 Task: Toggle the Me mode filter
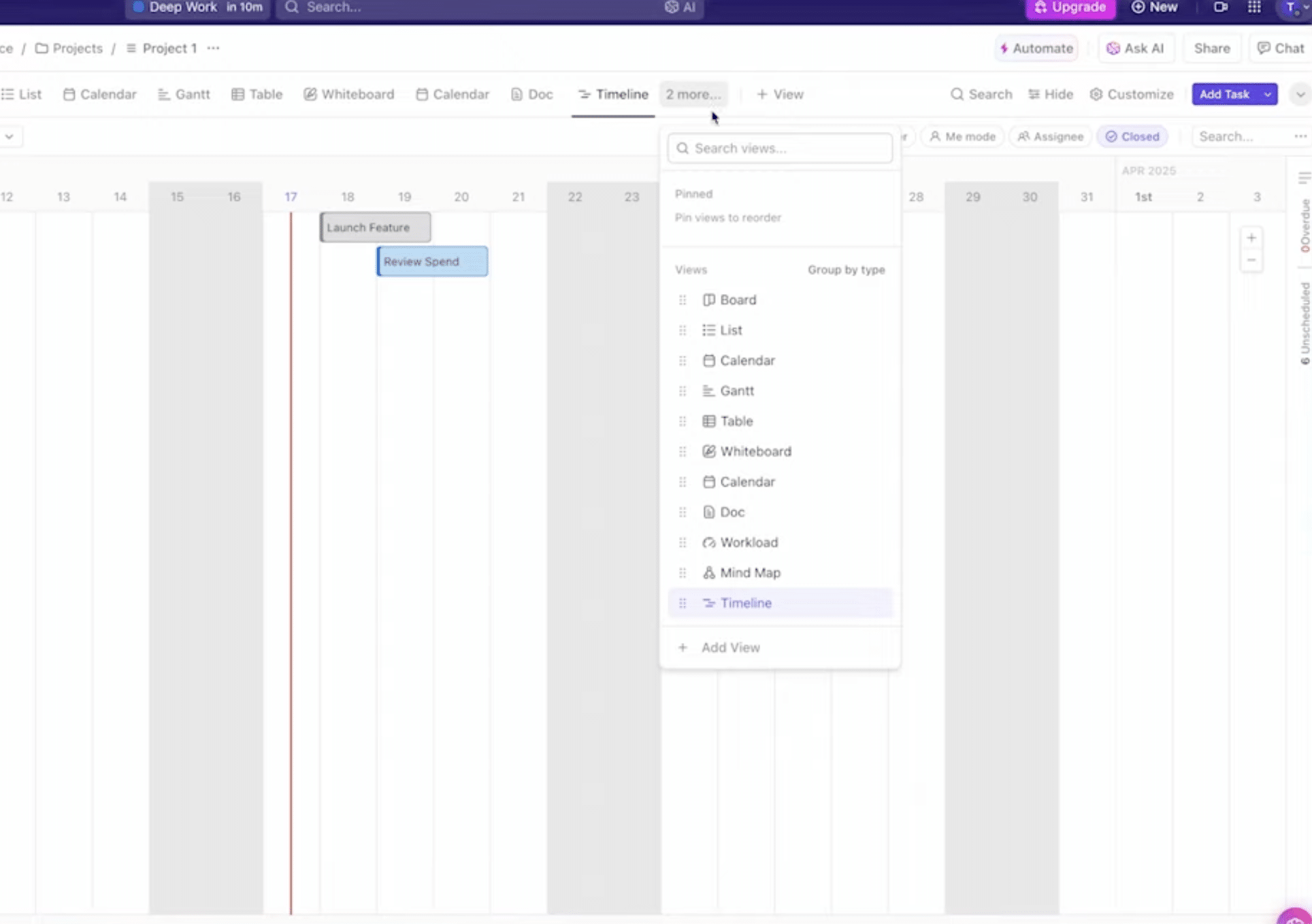962,136
